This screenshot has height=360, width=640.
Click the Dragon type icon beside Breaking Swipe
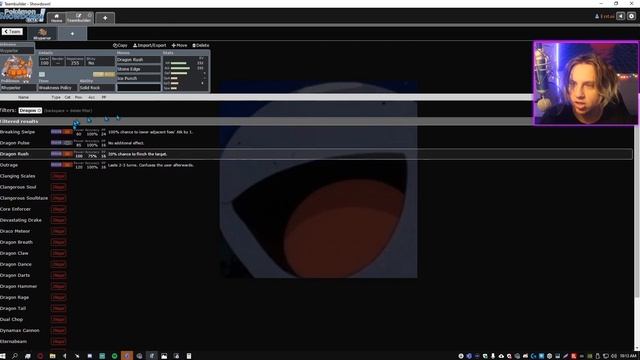(x=56, y=132)
